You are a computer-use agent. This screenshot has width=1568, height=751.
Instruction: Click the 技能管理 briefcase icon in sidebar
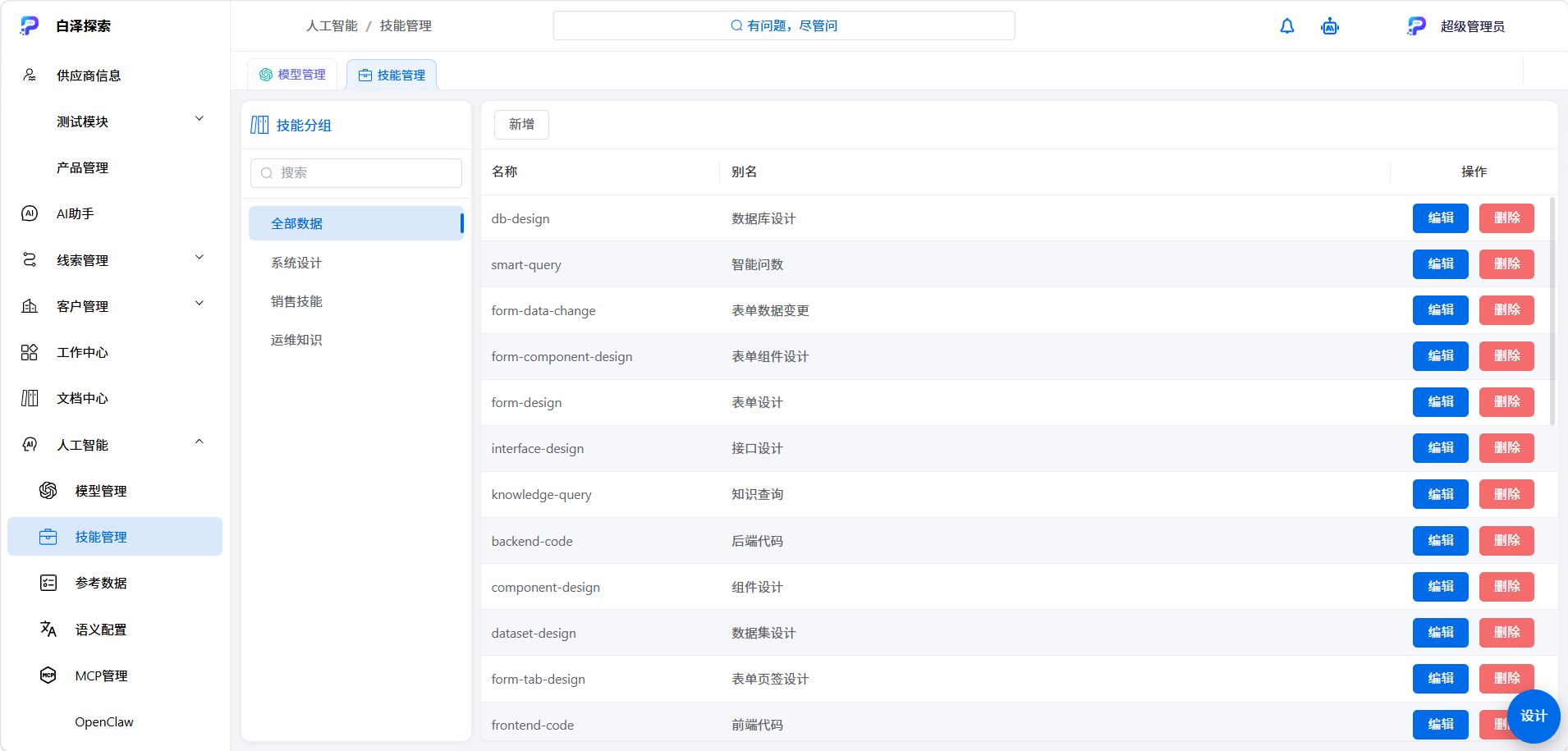coord(48,537)
